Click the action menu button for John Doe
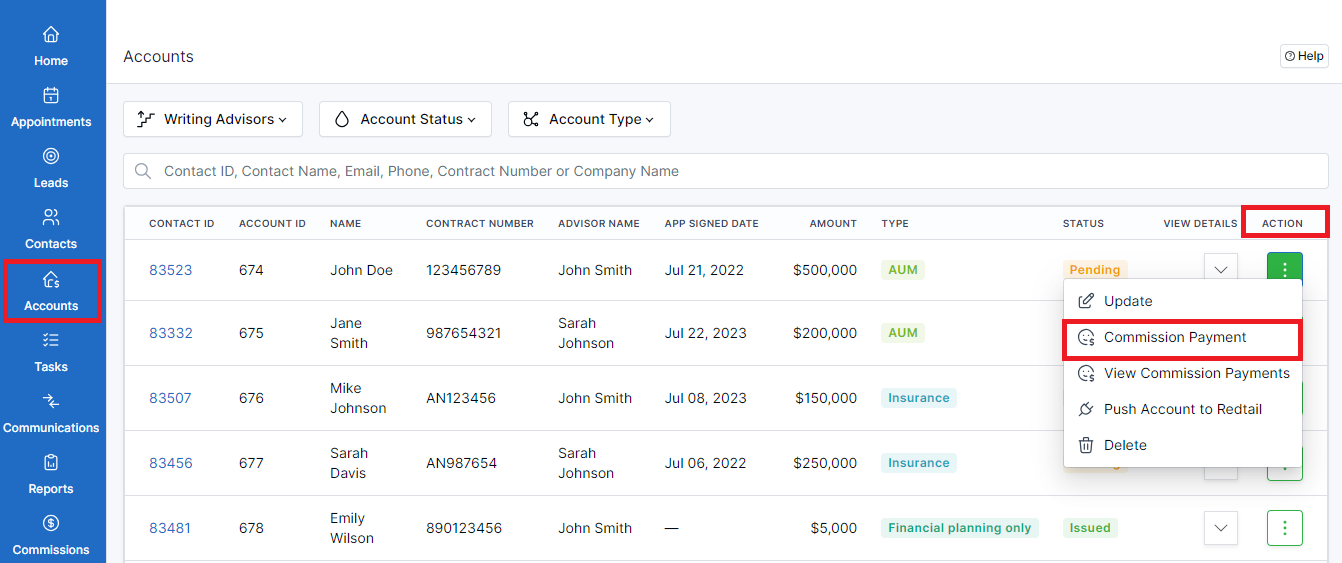 pyautogui.click(x=1285, y=267)
